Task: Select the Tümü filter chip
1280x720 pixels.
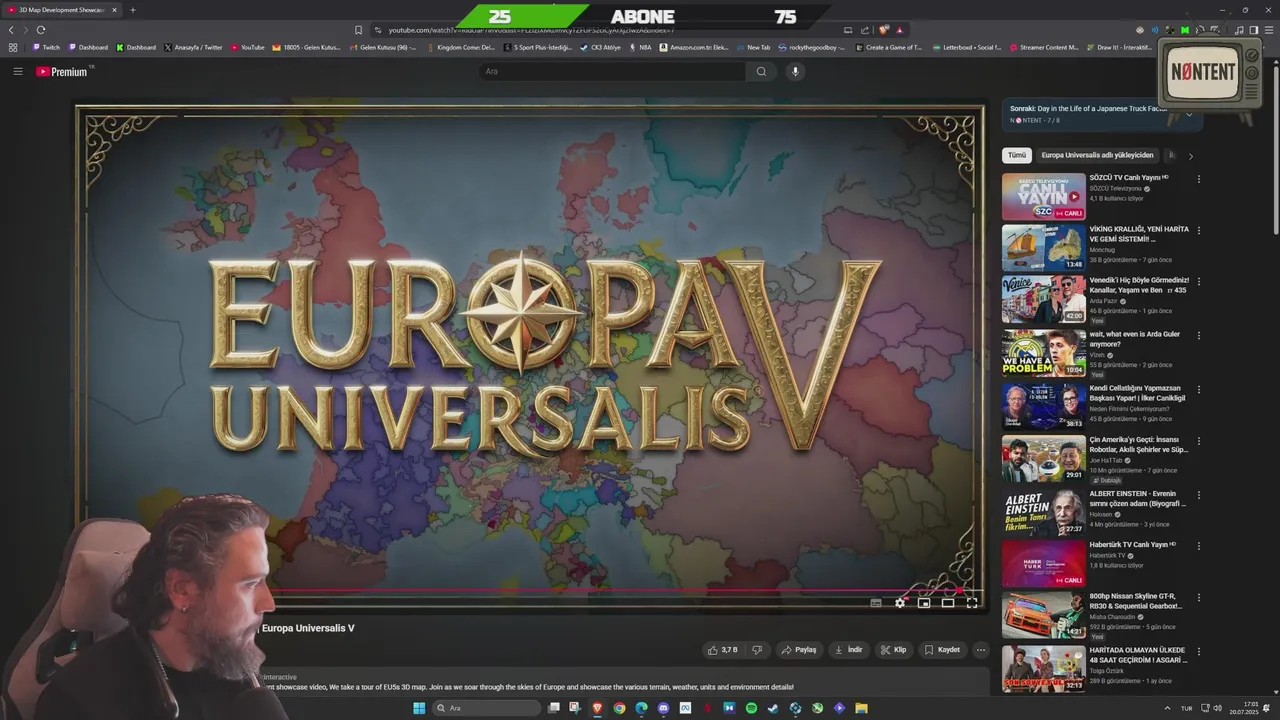Action: [x=1017, y=155]
